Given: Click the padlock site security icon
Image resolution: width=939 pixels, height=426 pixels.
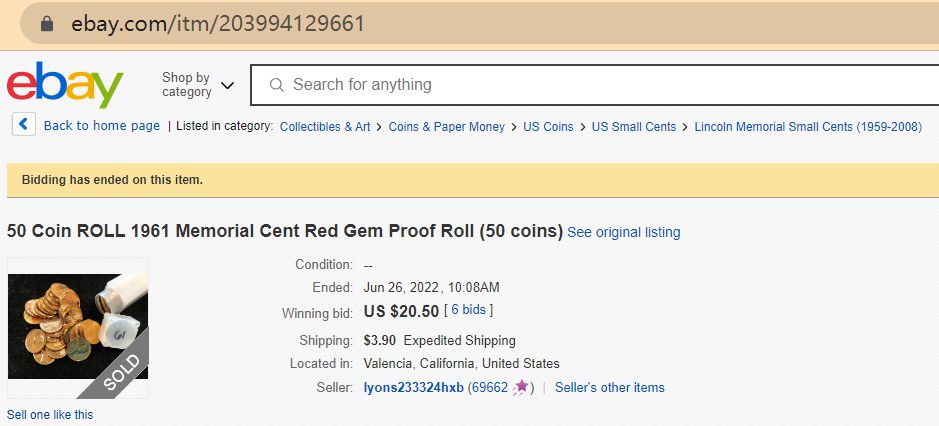Looking at the screenshot, I should point(45,24).
